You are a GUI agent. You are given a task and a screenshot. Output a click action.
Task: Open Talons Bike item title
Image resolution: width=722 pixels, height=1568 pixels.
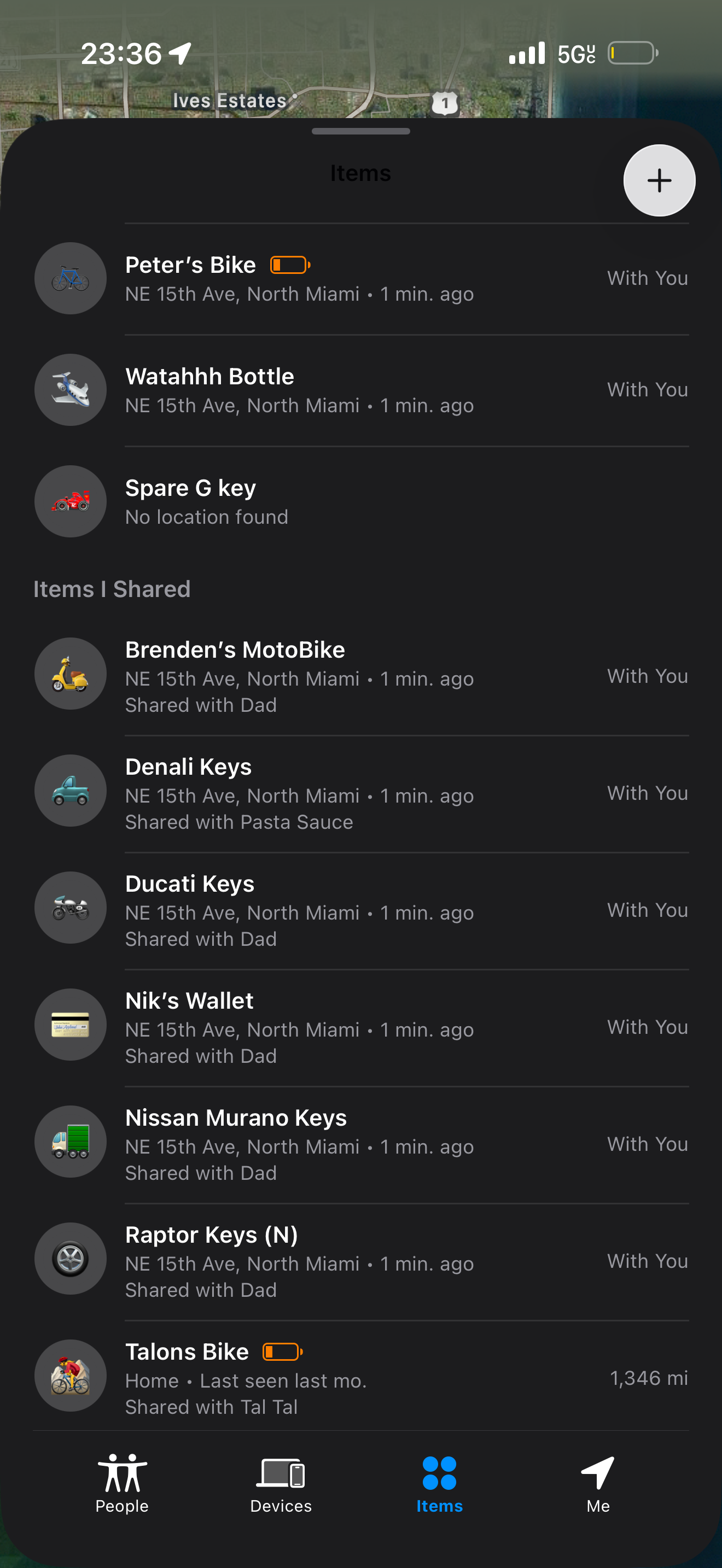[187, 1351]
